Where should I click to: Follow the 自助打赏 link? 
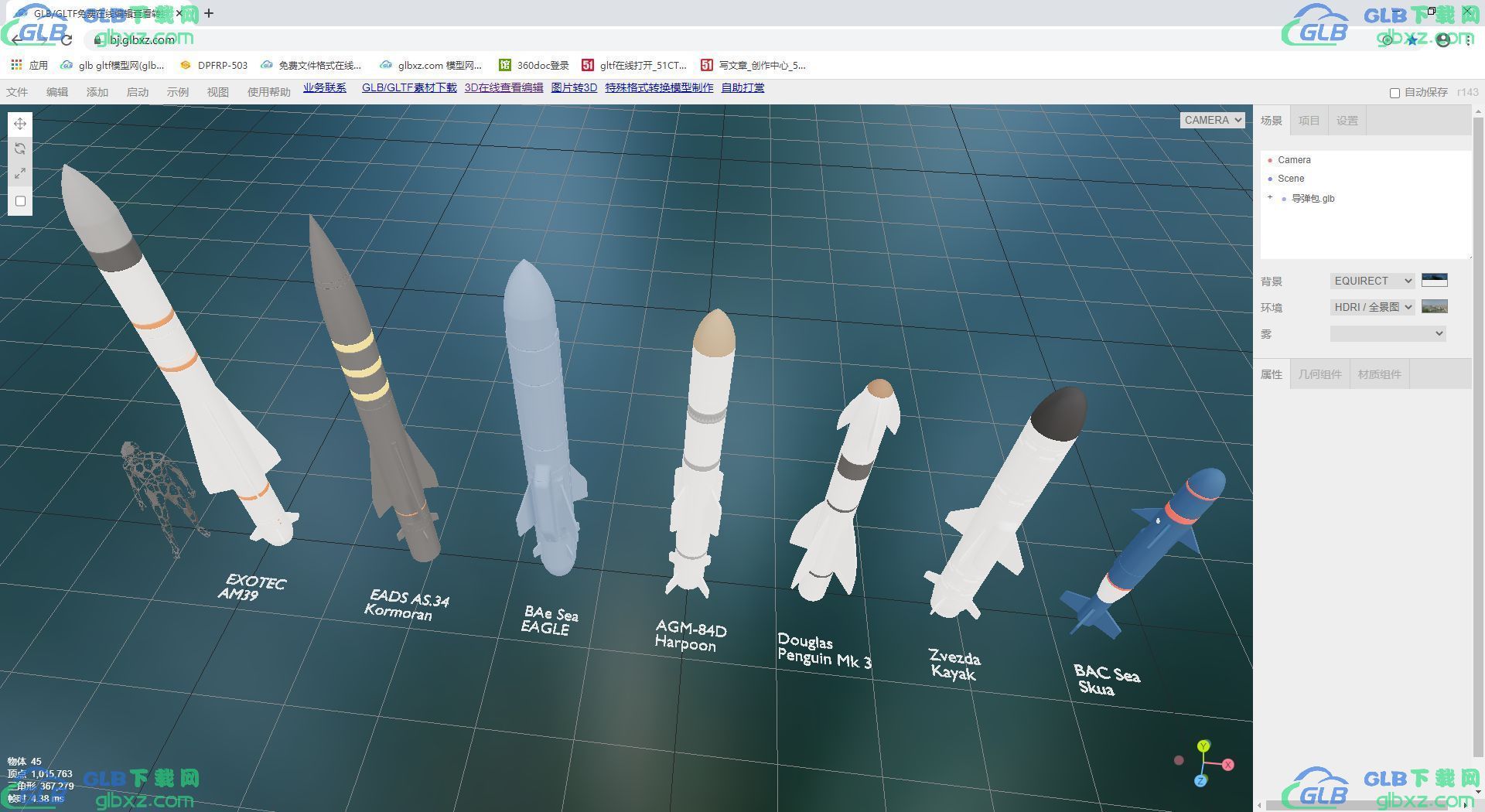(x=743, y=88)
